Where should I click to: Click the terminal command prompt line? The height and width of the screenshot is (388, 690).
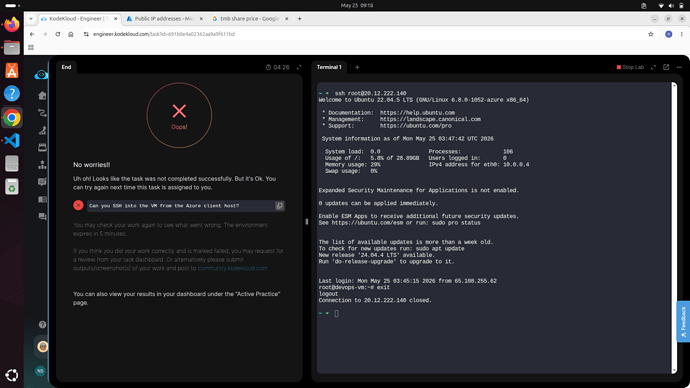click(x=329, y=313)
